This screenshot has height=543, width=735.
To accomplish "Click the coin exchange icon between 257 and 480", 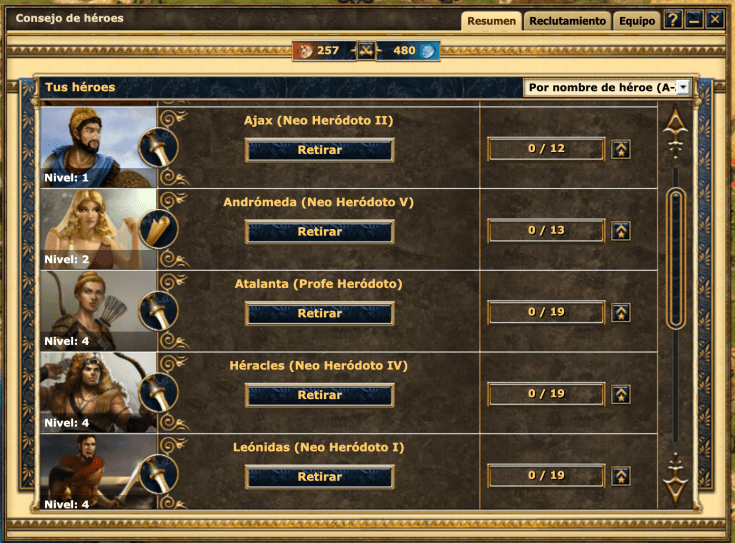I will [x=366, y=51].
